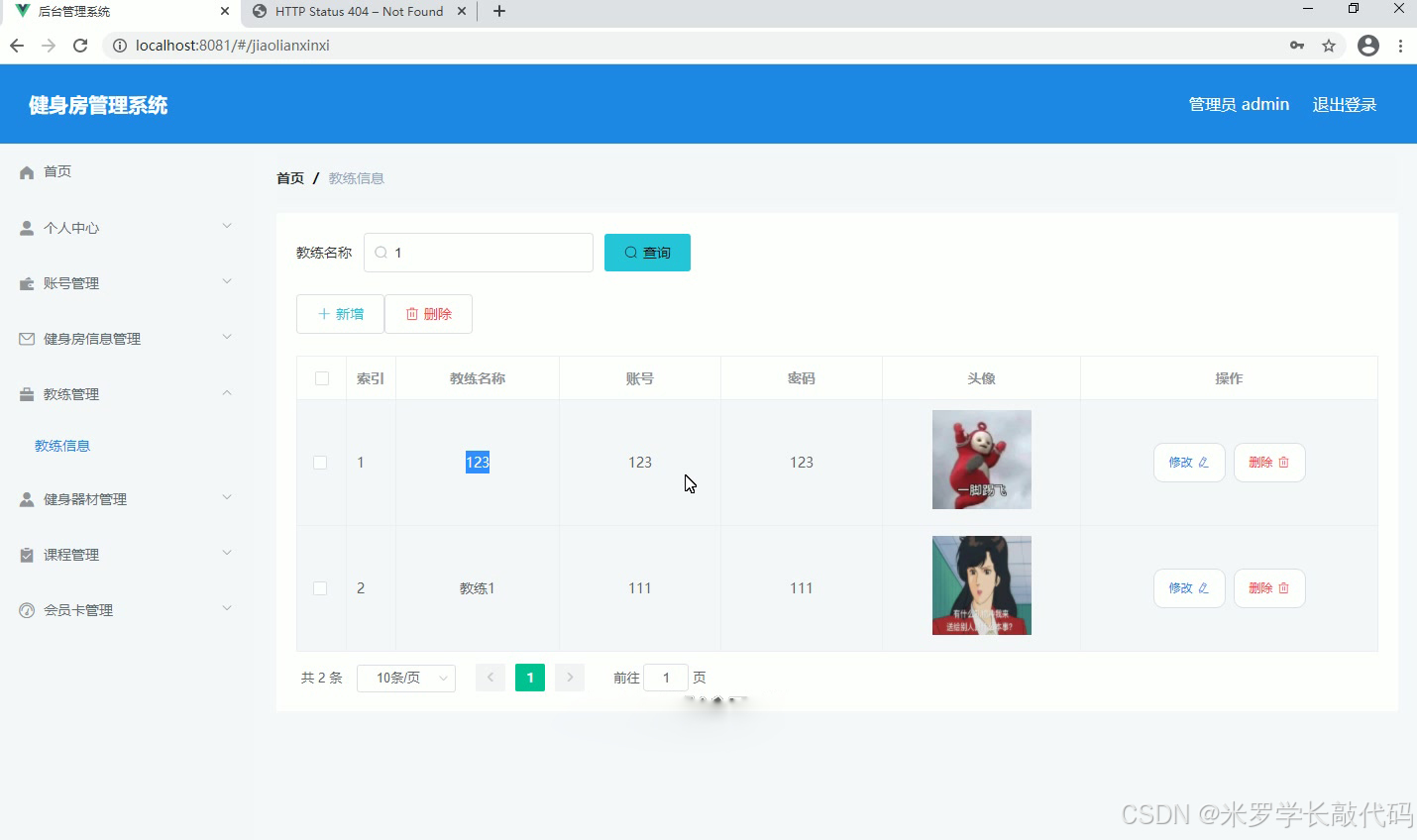Click the 查询 query button
Image resolution: width=1417 pixels, height=840 pixels.
646,253
